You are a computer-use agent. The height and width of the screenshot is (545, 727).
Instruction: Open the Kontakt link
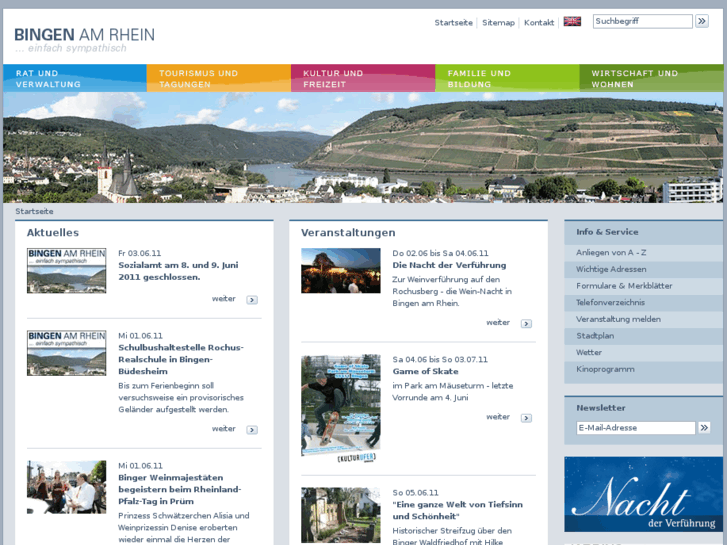pos(539,23)
